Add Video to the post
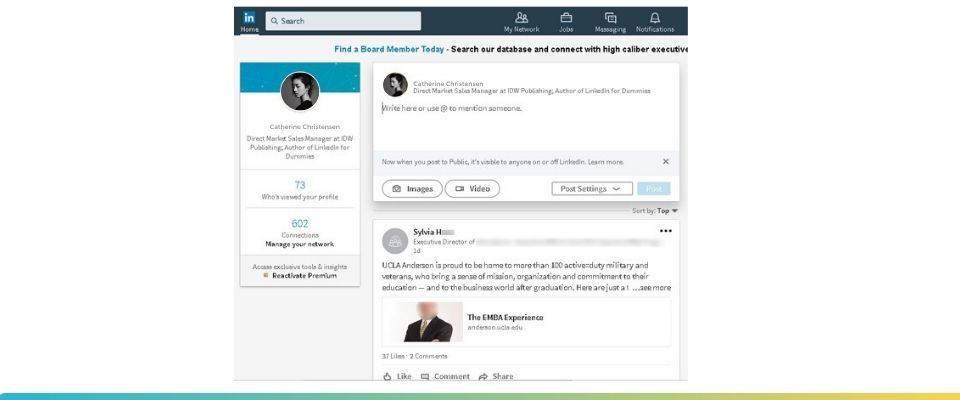 [x=472, y=189]
